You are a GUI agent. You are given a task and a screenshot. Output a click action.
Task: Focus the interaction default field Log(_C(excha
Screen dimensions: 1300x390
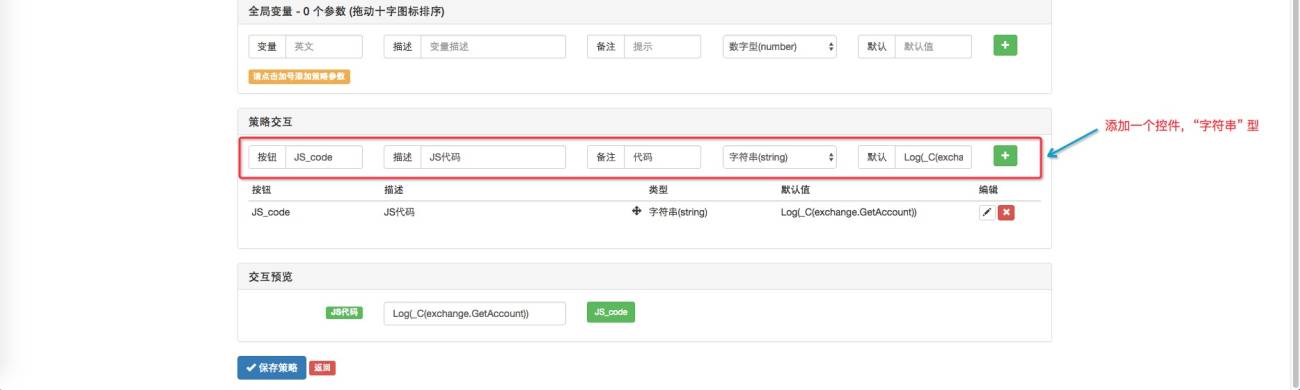point(933,157)
